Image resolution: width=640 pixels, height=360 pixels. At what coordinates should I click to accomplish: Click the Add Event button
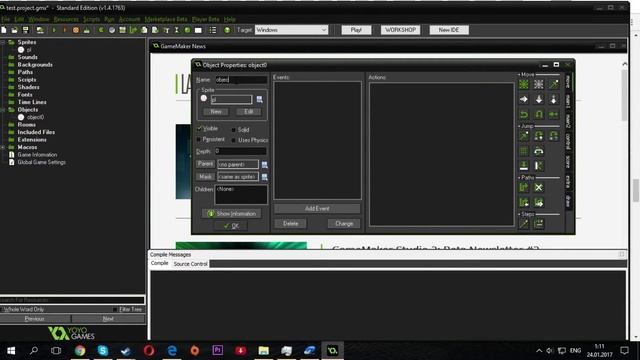317,209
